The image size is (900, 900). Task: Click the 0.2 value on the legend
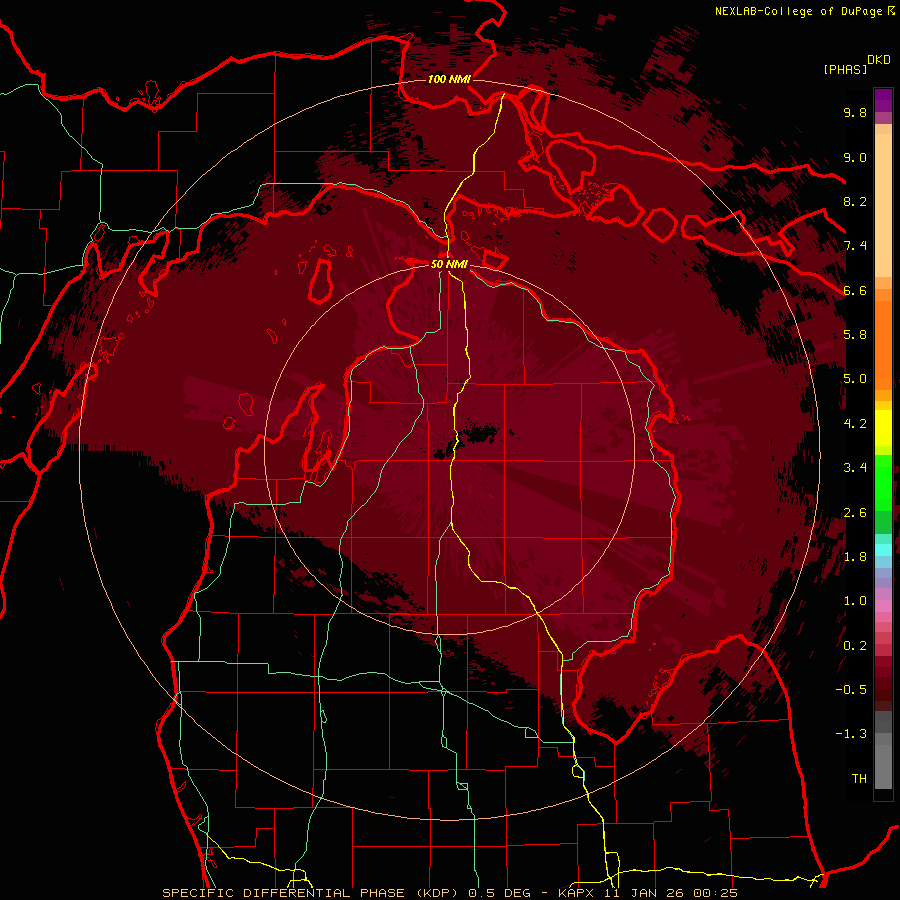click(855, 646)
